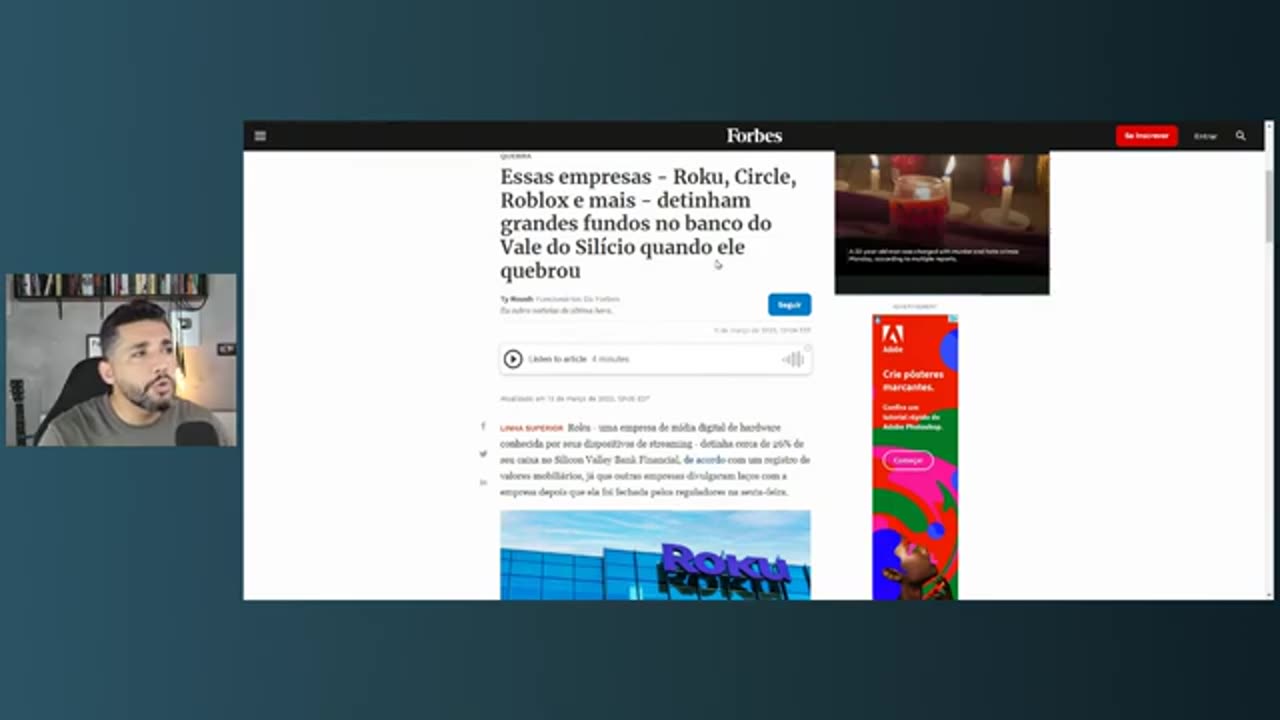Click the red Se Inscrever button
The image size is (1280, 720).
[1146, 136]
